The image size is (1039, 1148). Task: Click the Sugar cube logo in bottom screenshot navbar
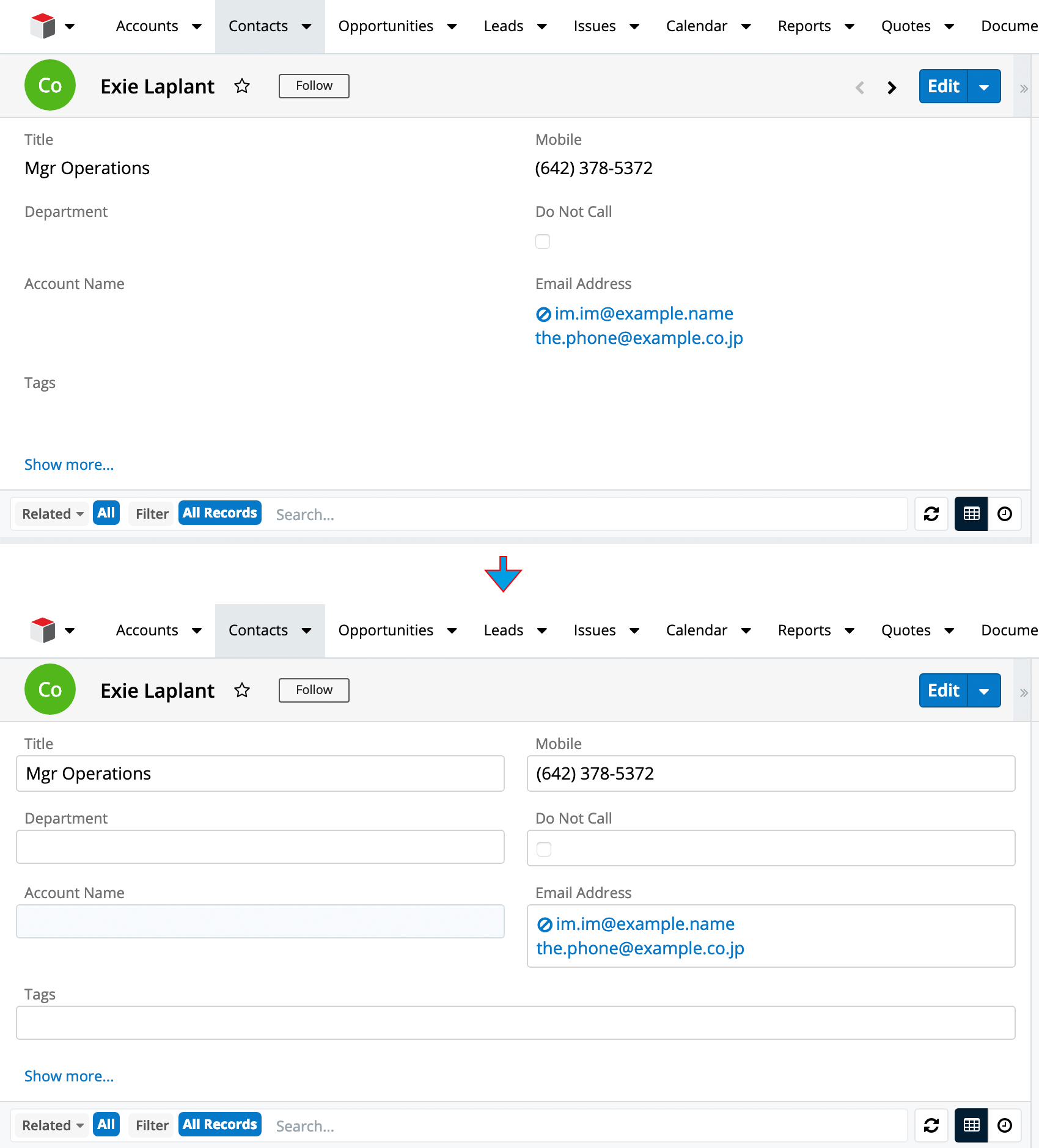43,631
